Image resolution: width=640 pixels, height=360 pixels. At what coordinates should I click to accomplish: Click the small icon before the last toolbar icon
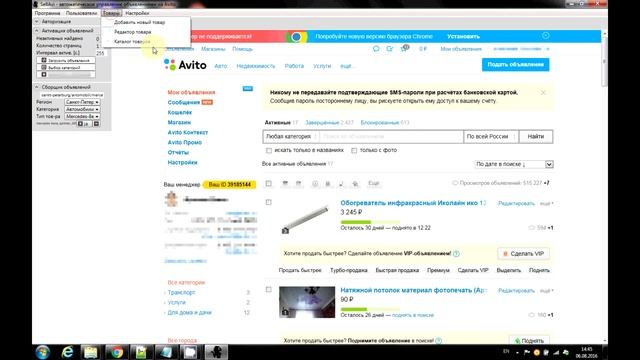[x=342, y=184]
